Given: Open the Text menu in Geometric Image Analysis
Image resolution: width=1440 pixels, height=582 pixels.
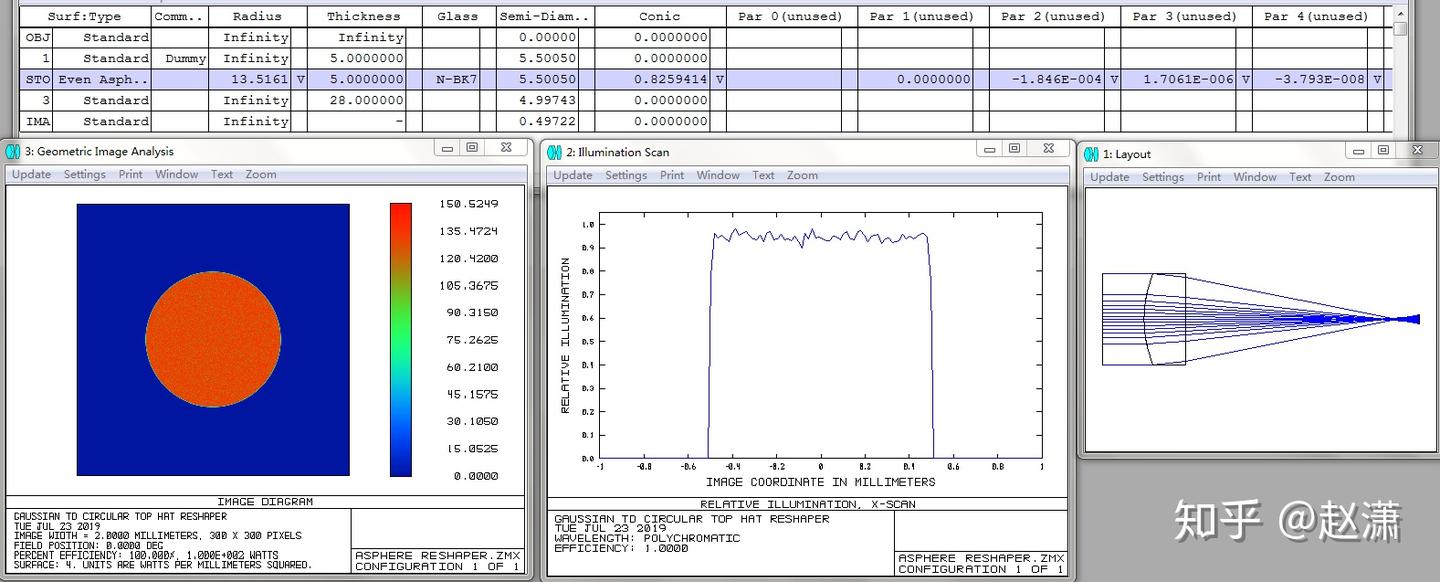Looking at the screenshot, I should (221, 174).
